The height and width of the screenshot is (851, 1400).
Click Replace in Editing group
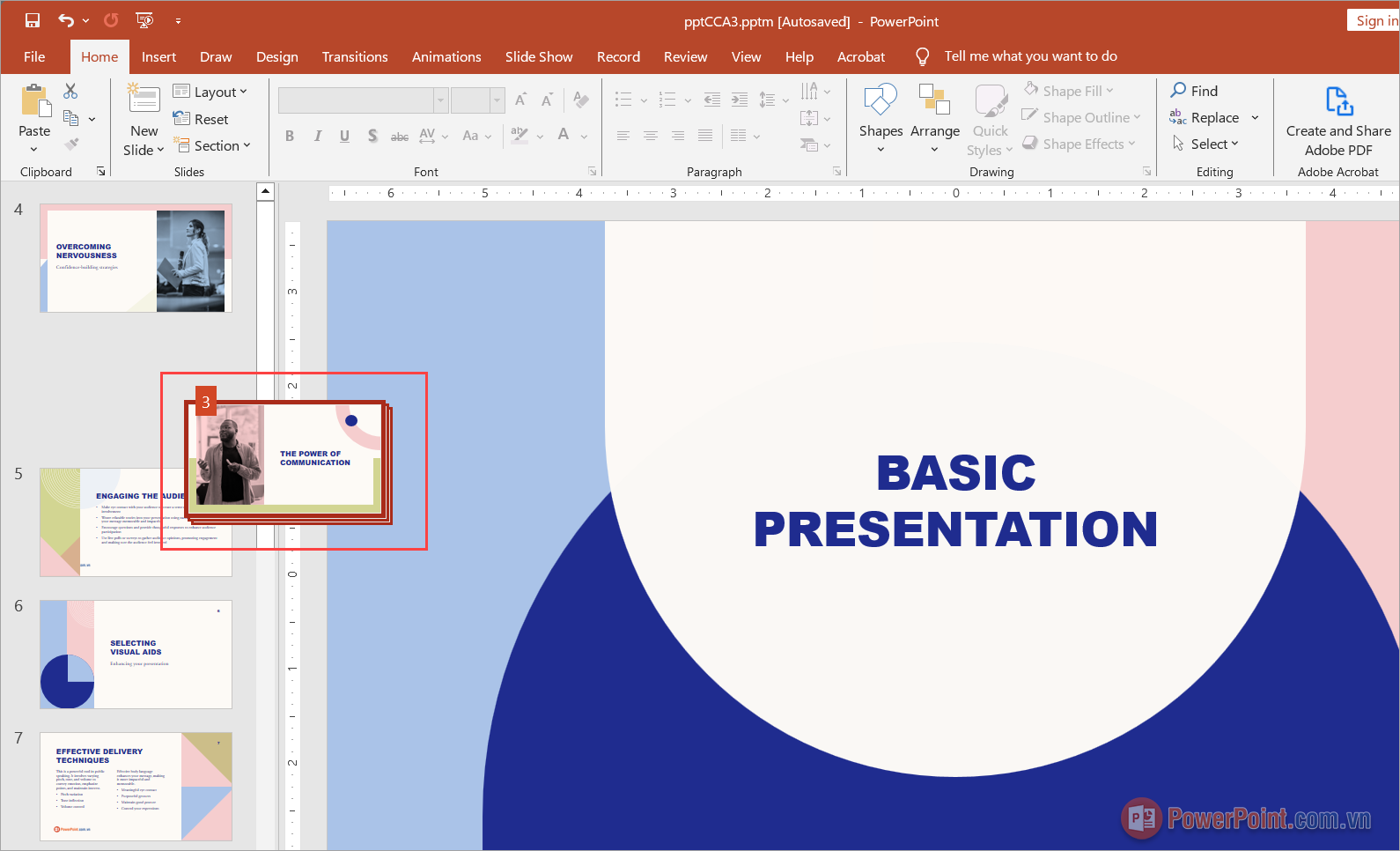1205,117
